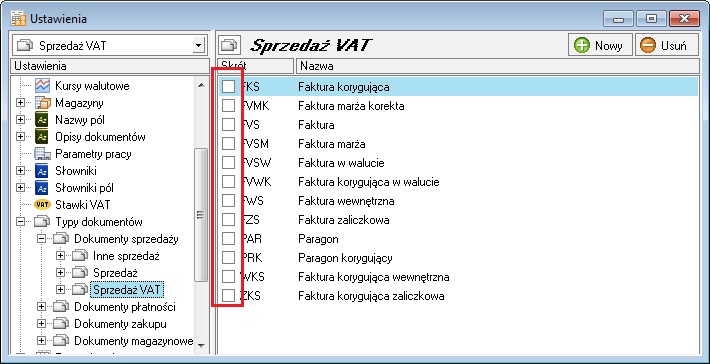
Task: Enable the FVSW Faktura w walucie checkbox
Action: click(229, 163)
